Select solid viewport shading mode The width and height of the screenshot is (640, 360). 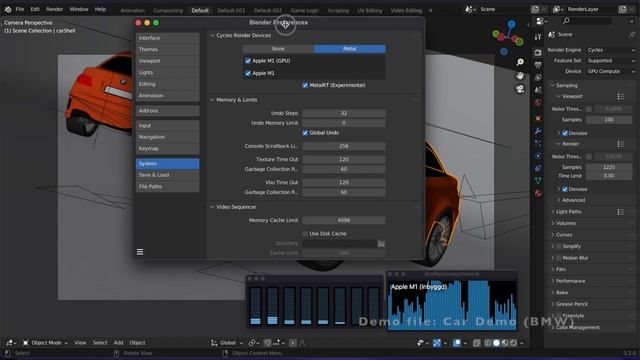pyautogui.click(x=496, y=343)
